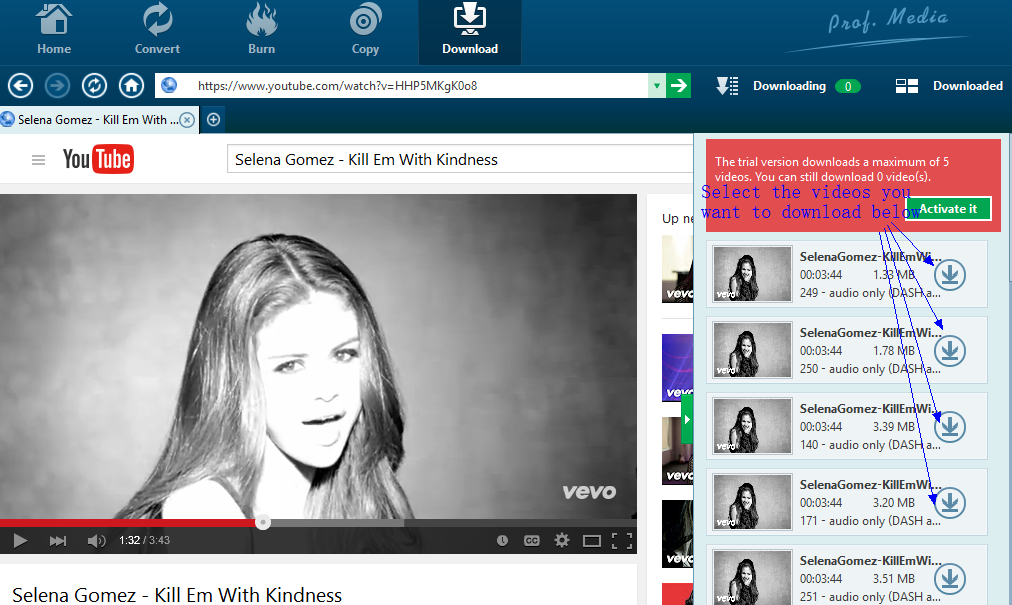Viewport: 1012px width, 605px height.
Task: Click the Downloading count badge
Action: (847, 87)
